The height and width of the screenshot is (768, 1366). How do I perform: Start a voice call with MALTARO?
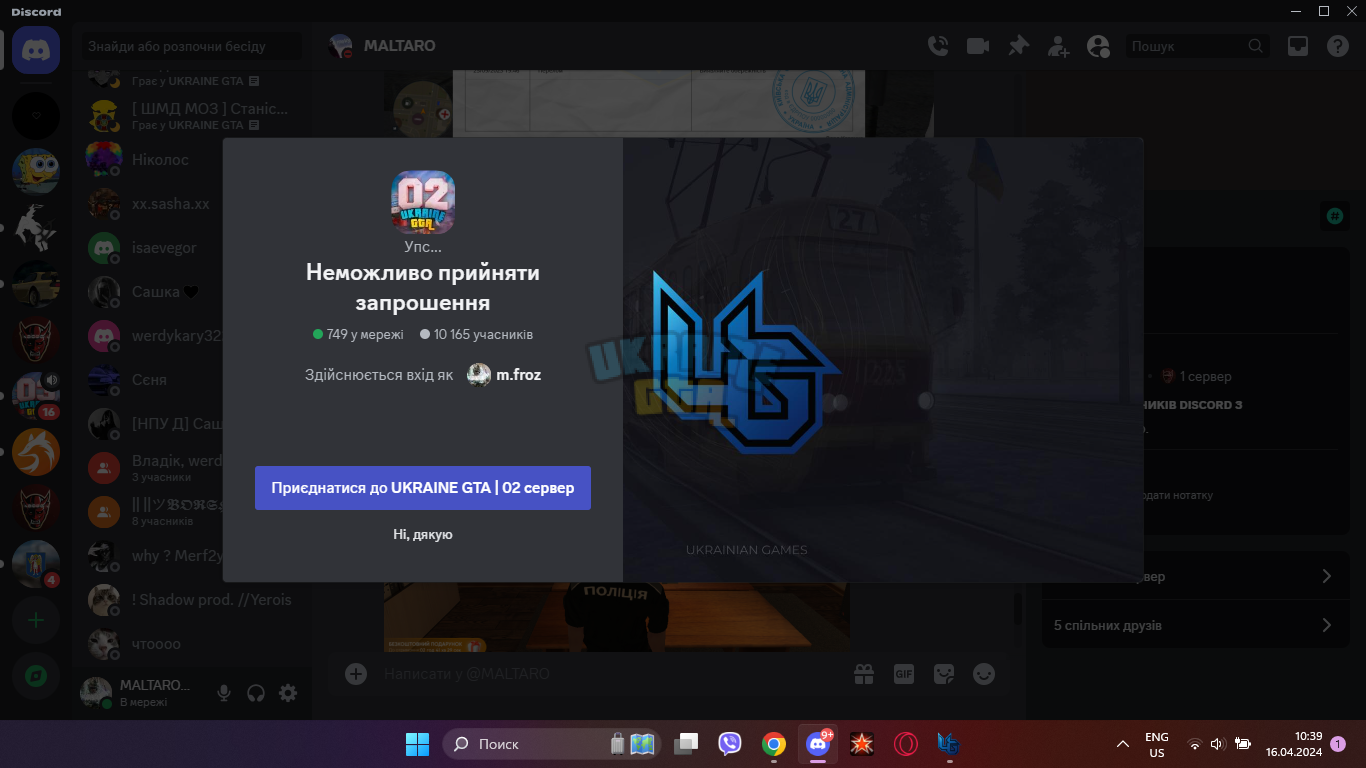point(937,46)
